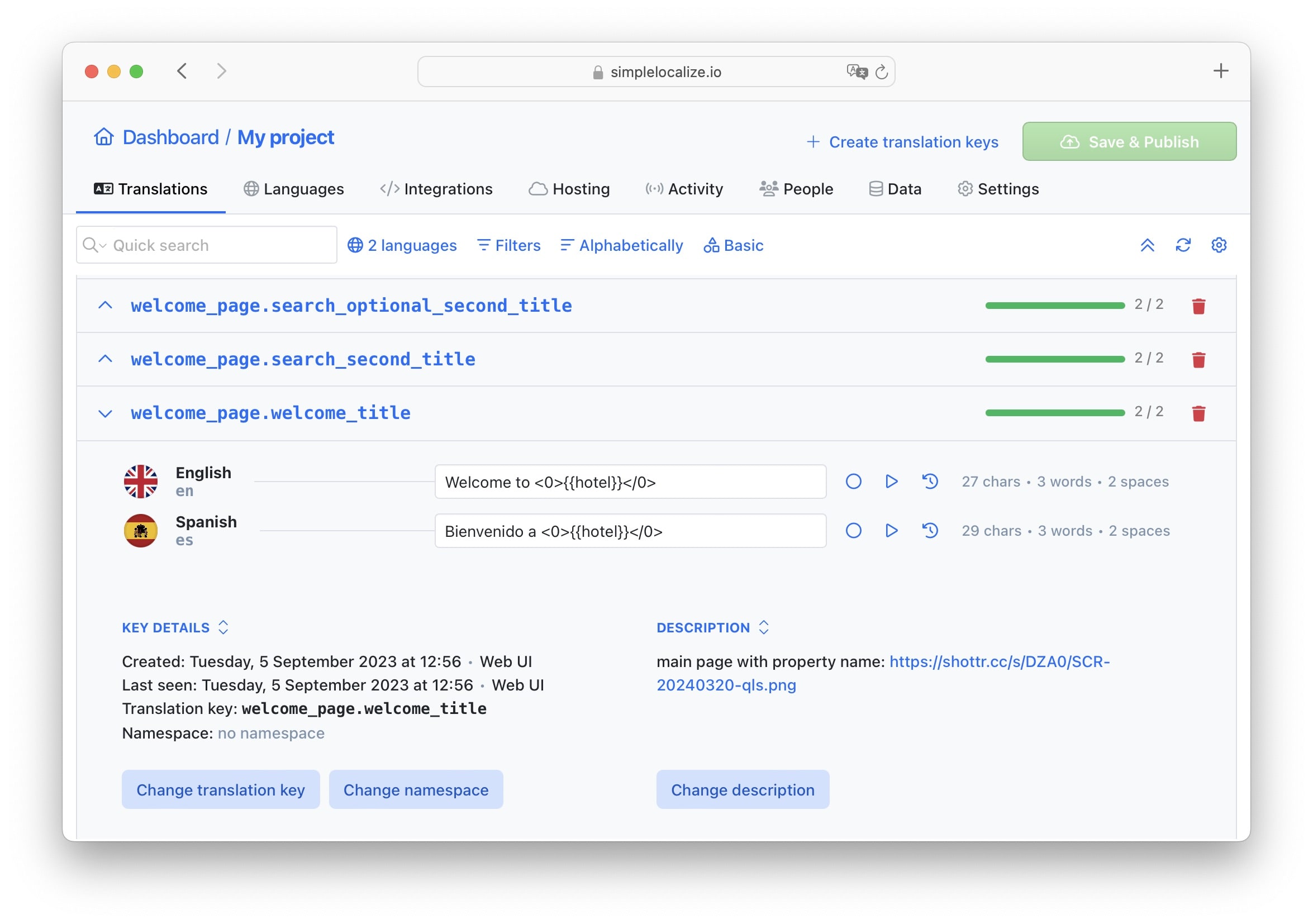Viewport: 1313px width, 924px height.
Task: Click the Spanish flag icon
Action: 141,531
